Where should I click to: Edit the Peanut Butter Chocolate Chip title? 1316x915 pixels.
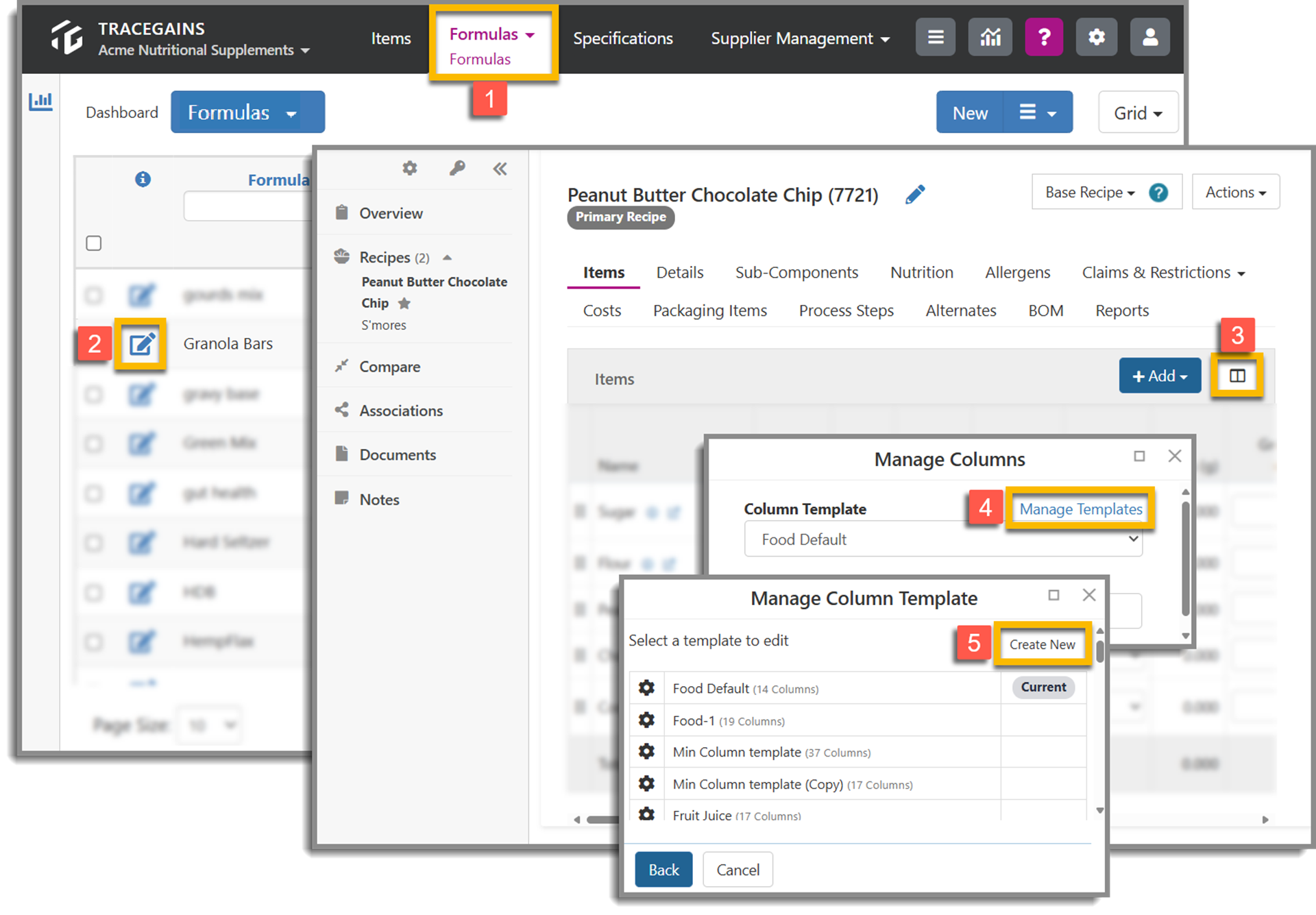915,194
